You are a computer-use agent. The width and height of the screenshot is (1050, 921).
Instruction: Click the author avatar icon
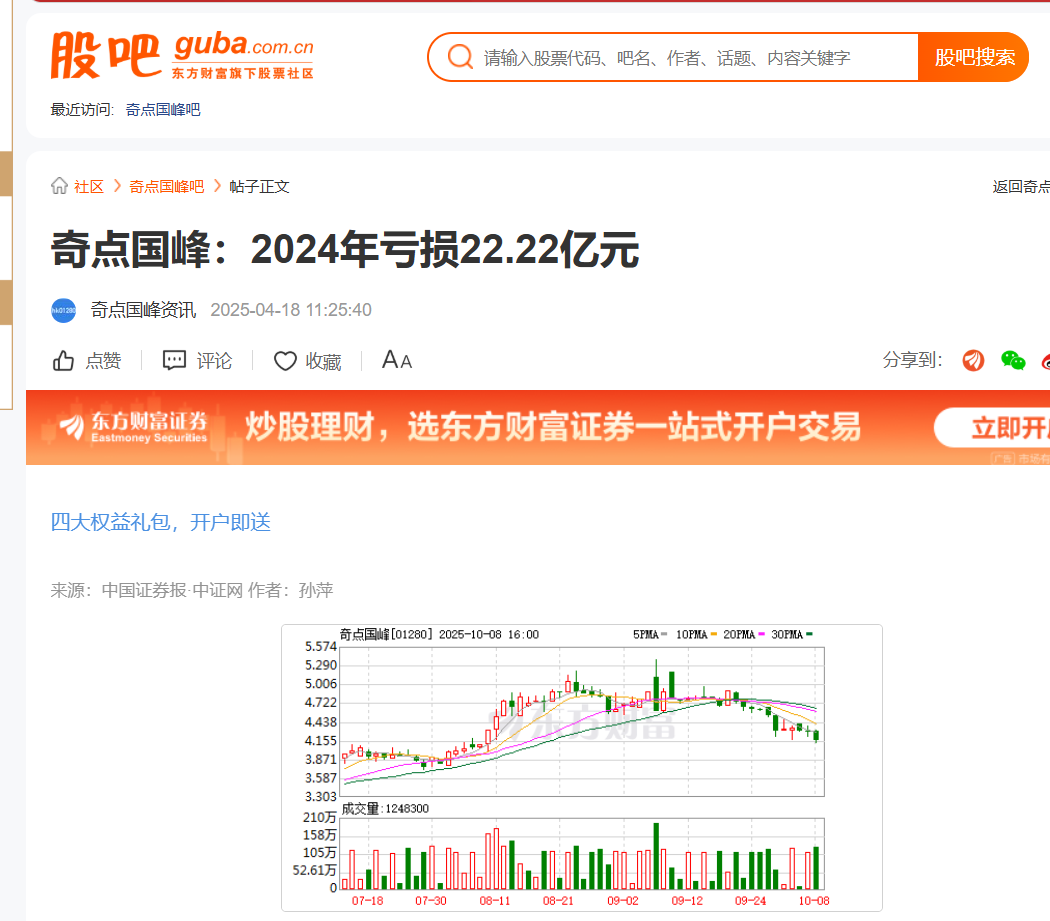click(64, 310)
